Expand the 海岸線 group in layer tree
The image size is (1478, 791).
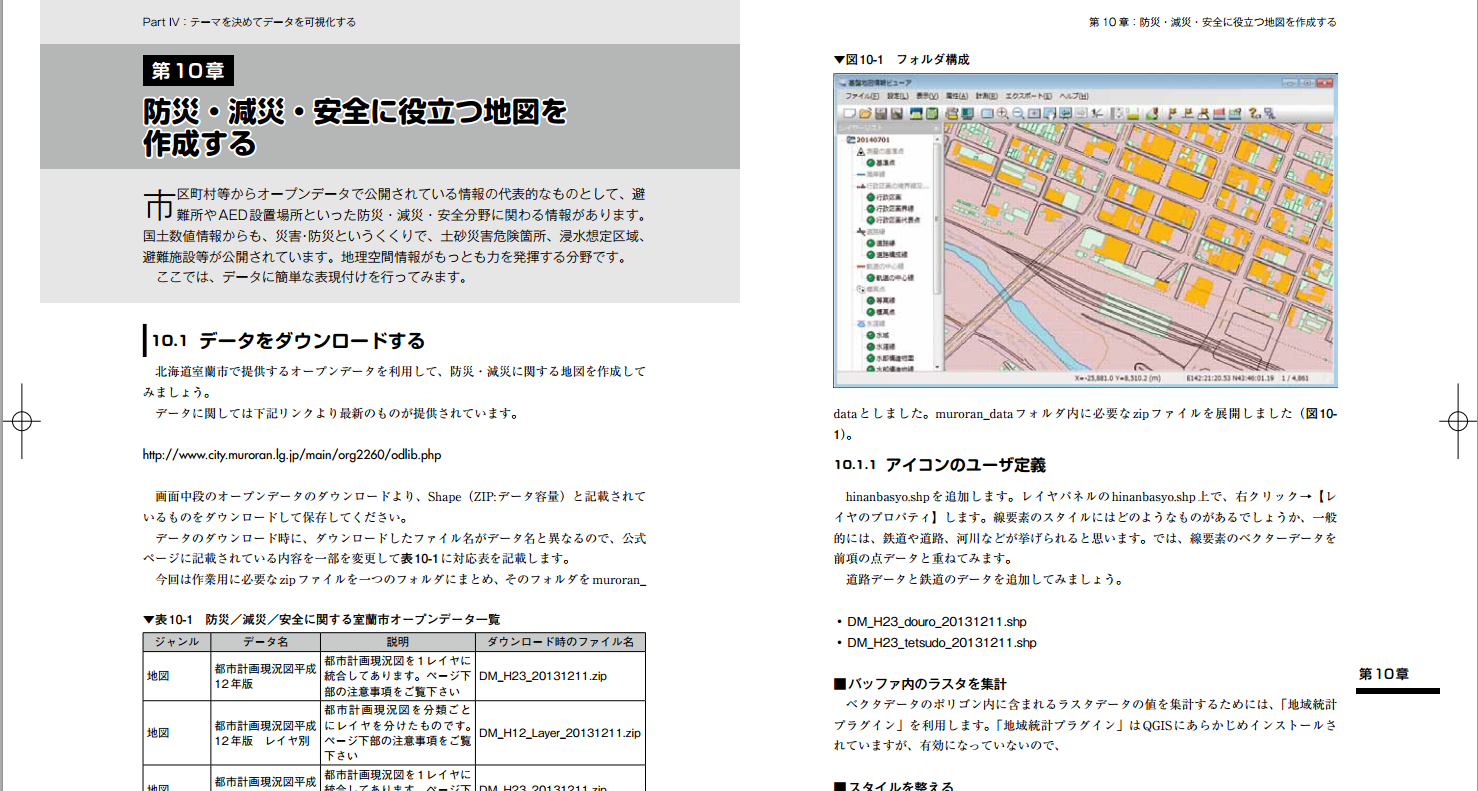861,174
